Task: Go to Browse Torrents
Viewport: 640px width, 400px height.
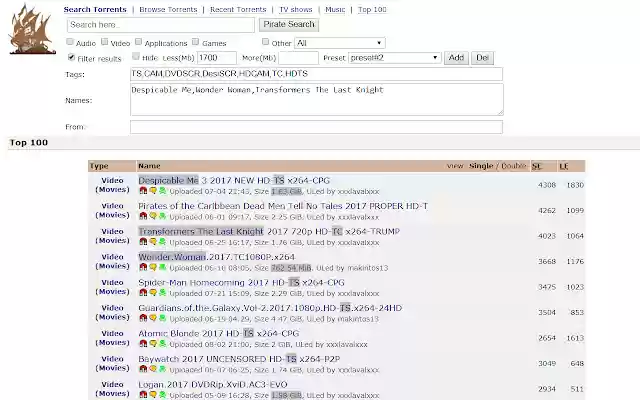Action: pos(168,9)
